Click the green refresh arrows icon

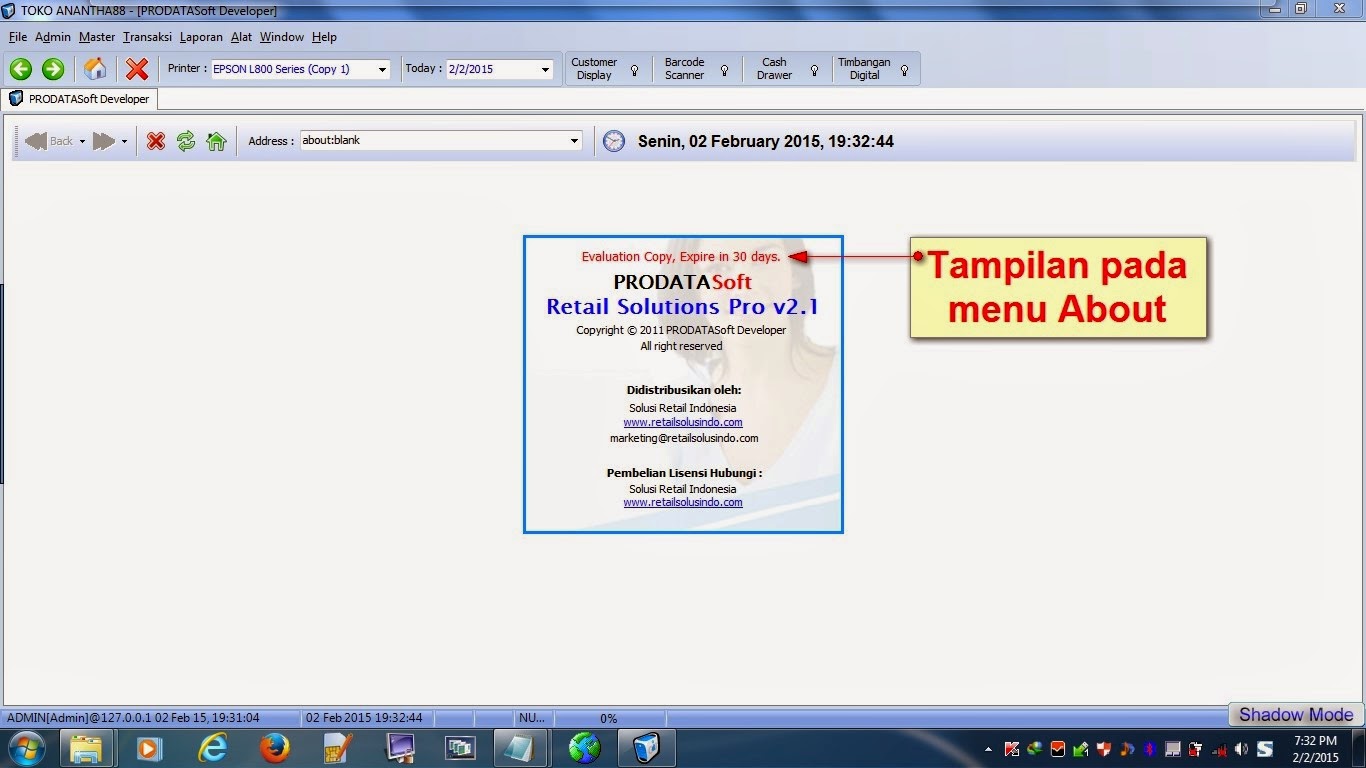[x=186, y=141]
